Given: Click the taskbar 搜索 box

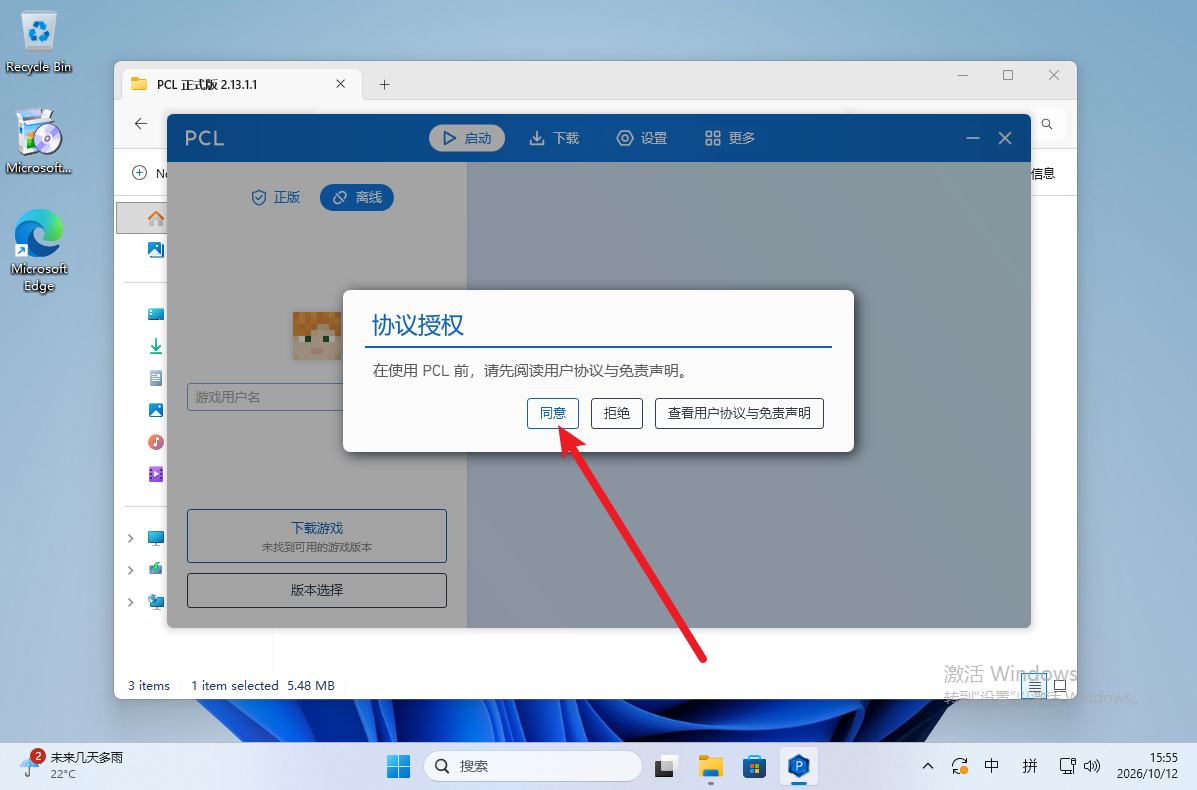Looking at the screenshot, I should point(533,766).
